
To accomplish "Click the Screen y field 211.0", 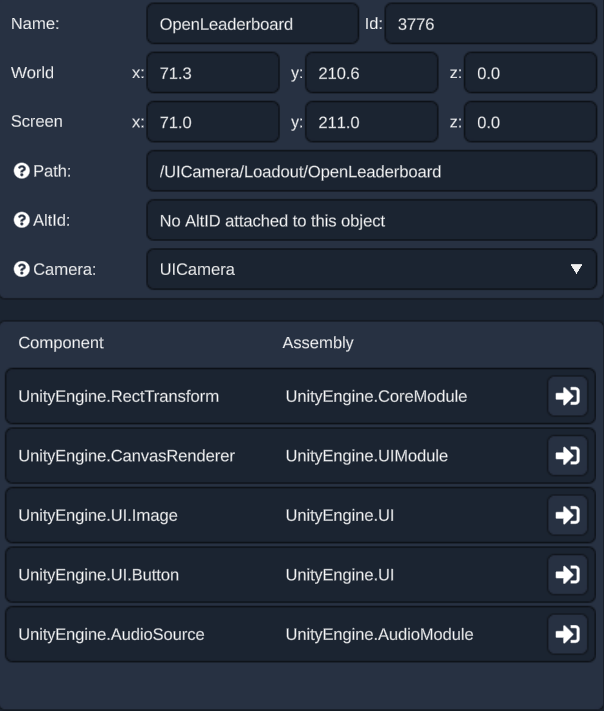I will 371,122.
